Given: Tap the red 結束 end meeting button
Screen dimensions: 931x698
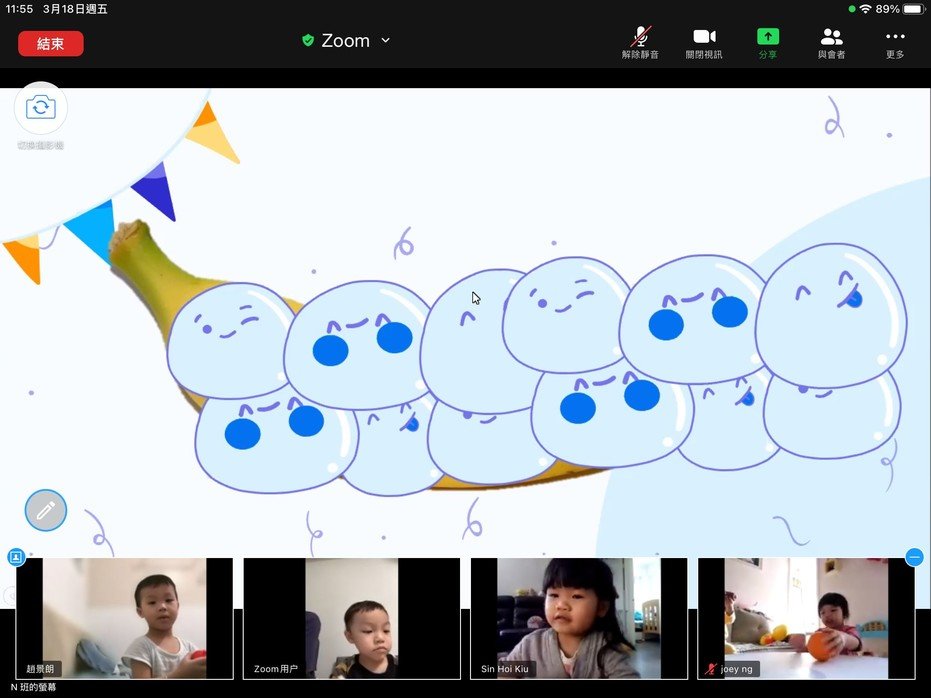Looking at the screenshot, I should point(50,43).
